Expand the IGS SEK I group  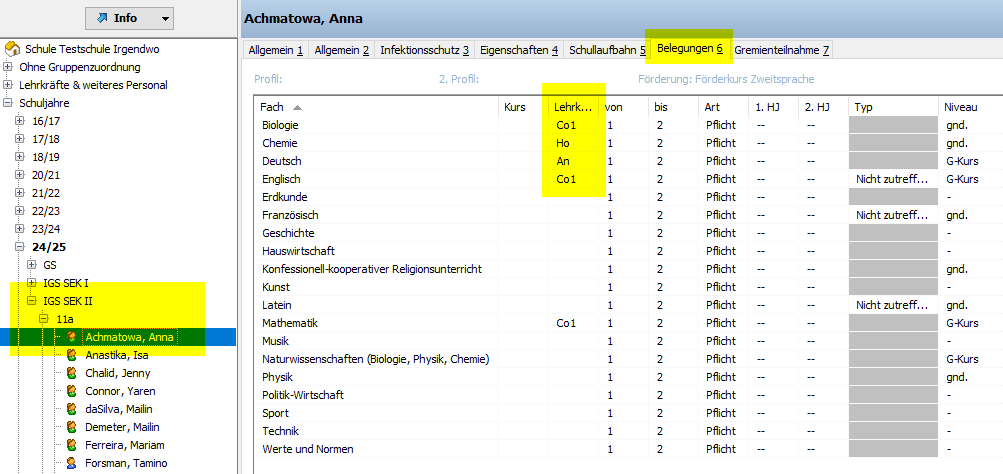pyautogui.click(x=31, y=283)
